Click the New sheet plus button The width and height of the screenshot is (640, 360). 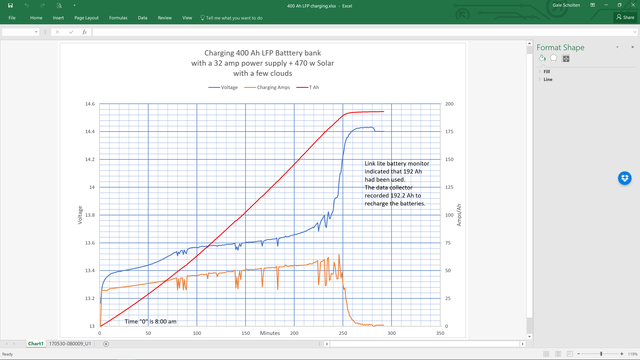[106, 344]
